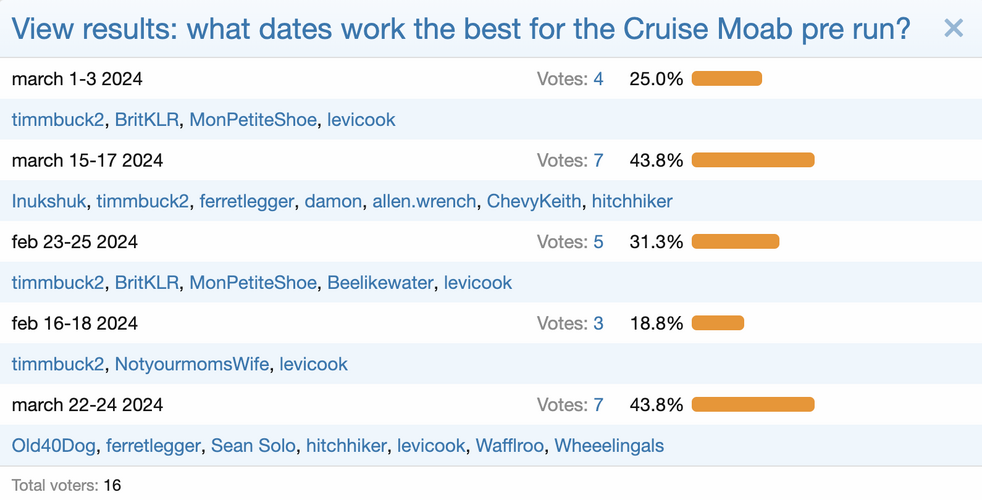Click the feb 16-18 orange result bar
This screenshot has height=500, width=982.
pos(718,323)
